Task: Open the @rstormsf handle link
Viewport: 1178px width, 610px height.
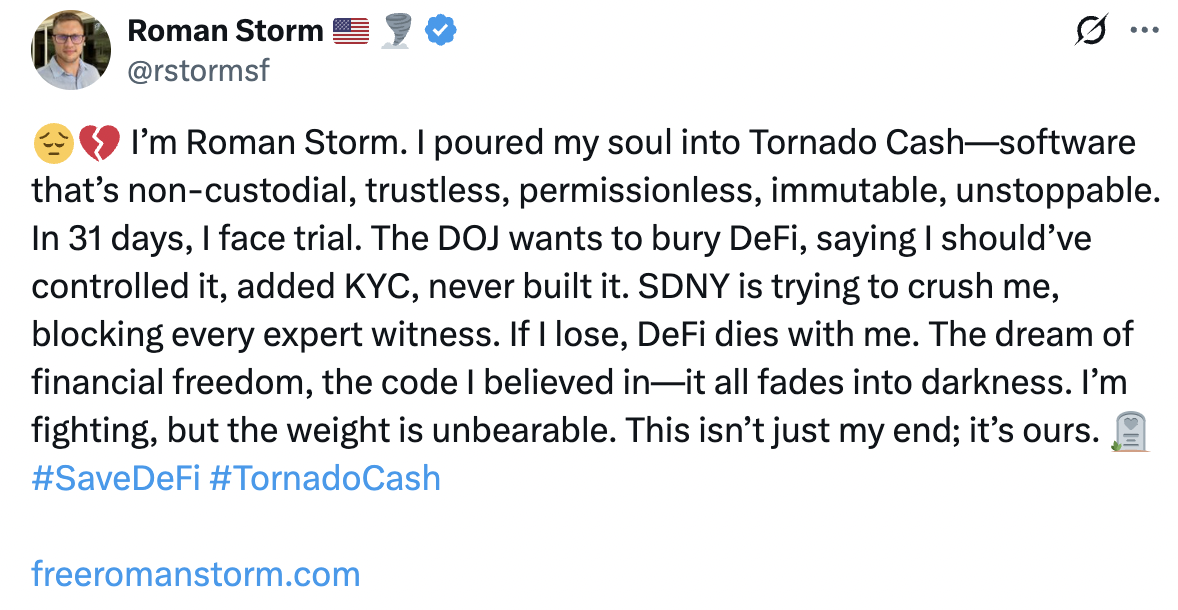Action: pos(198,71)
